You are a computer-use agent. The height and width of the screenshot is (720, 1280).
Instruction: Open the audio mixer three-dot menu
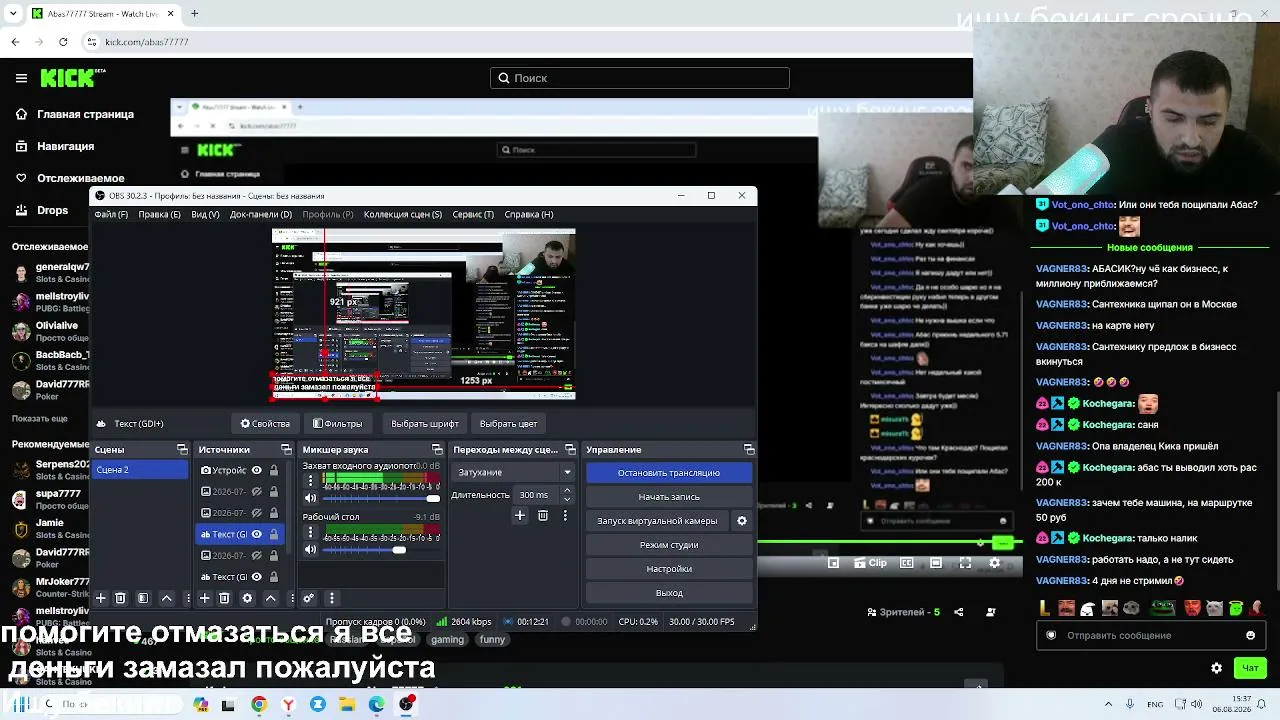pos(332,598)
